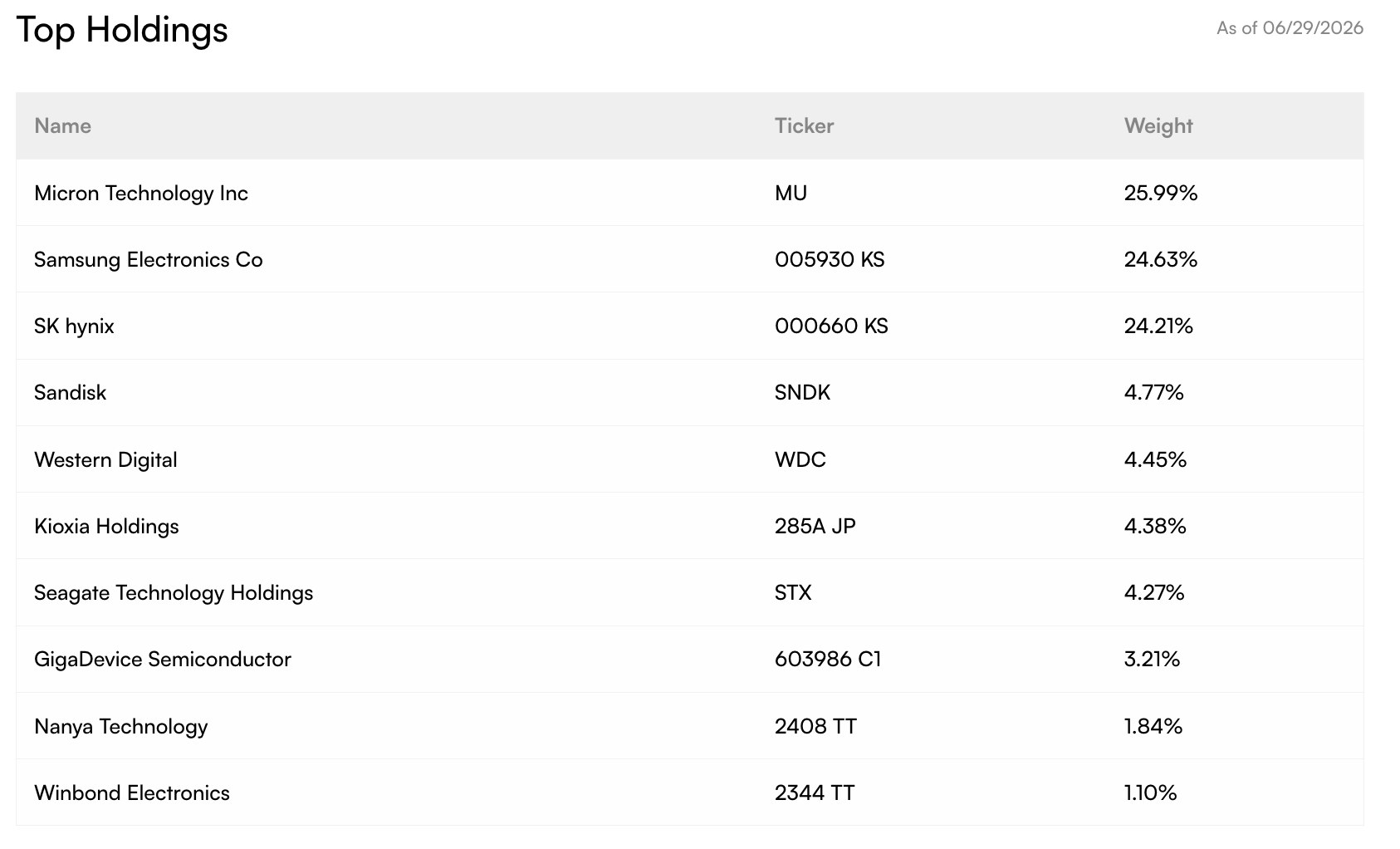Click the 25.99% weight value
Viewport: 1400px width, 849px height.
coord(1161,193)
